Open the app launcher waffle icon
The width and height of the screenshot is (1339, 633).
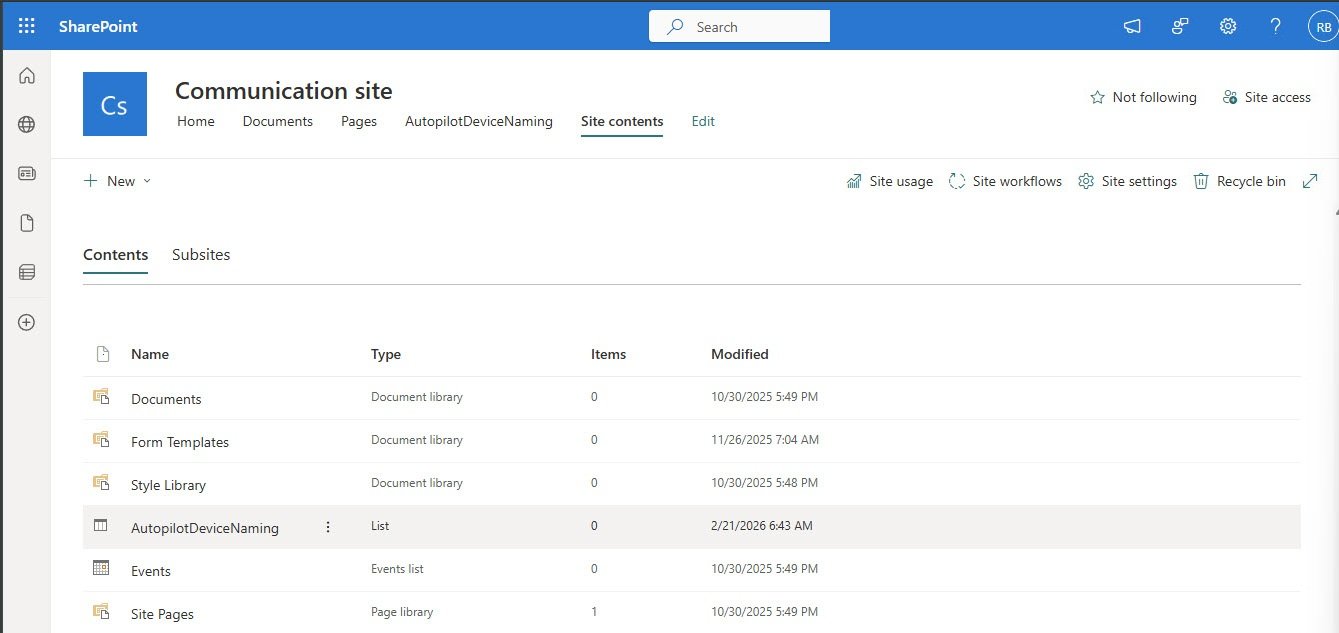click(27, 27)
